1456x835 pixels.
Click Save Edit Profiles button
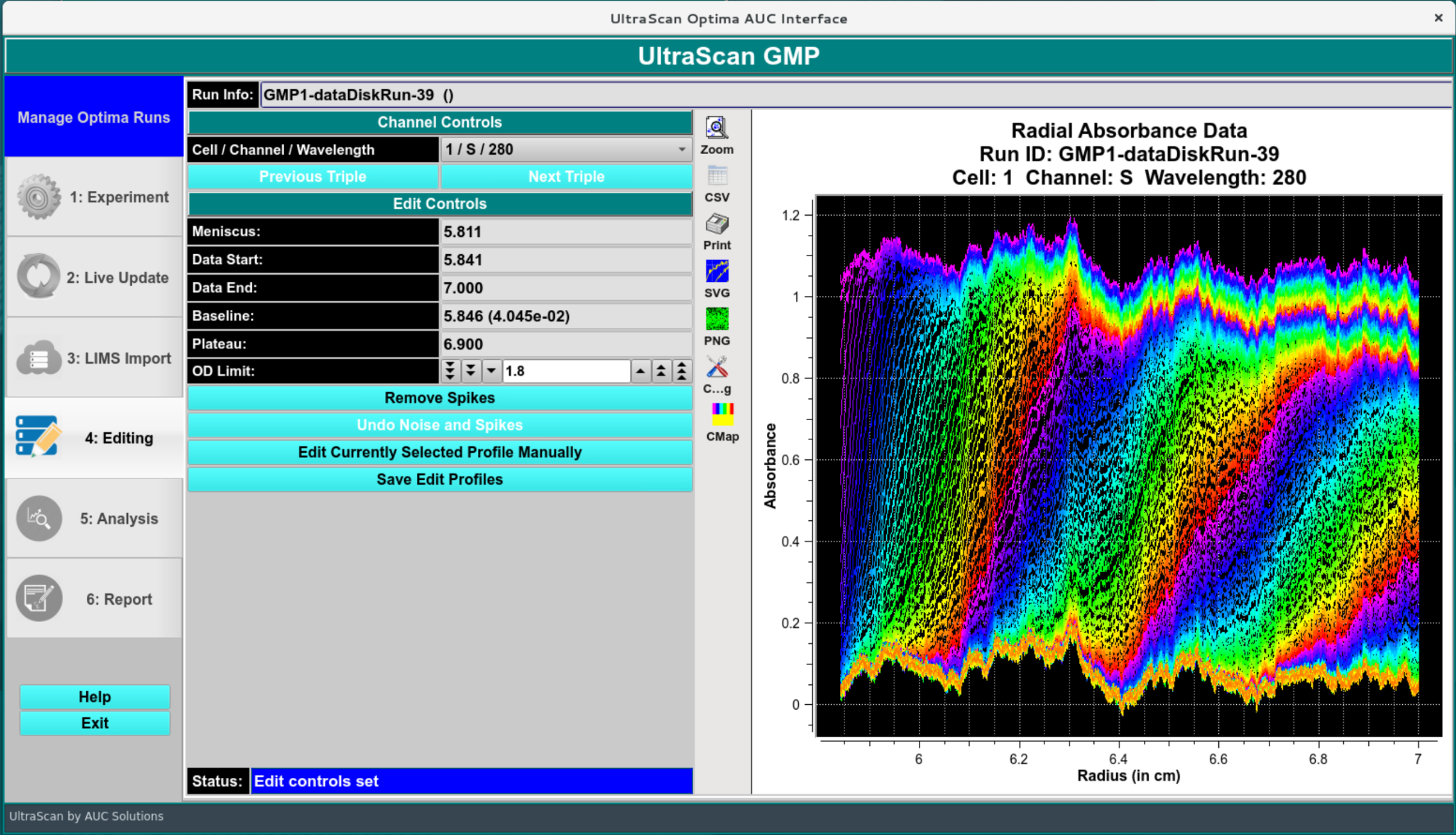pos(440,479)
